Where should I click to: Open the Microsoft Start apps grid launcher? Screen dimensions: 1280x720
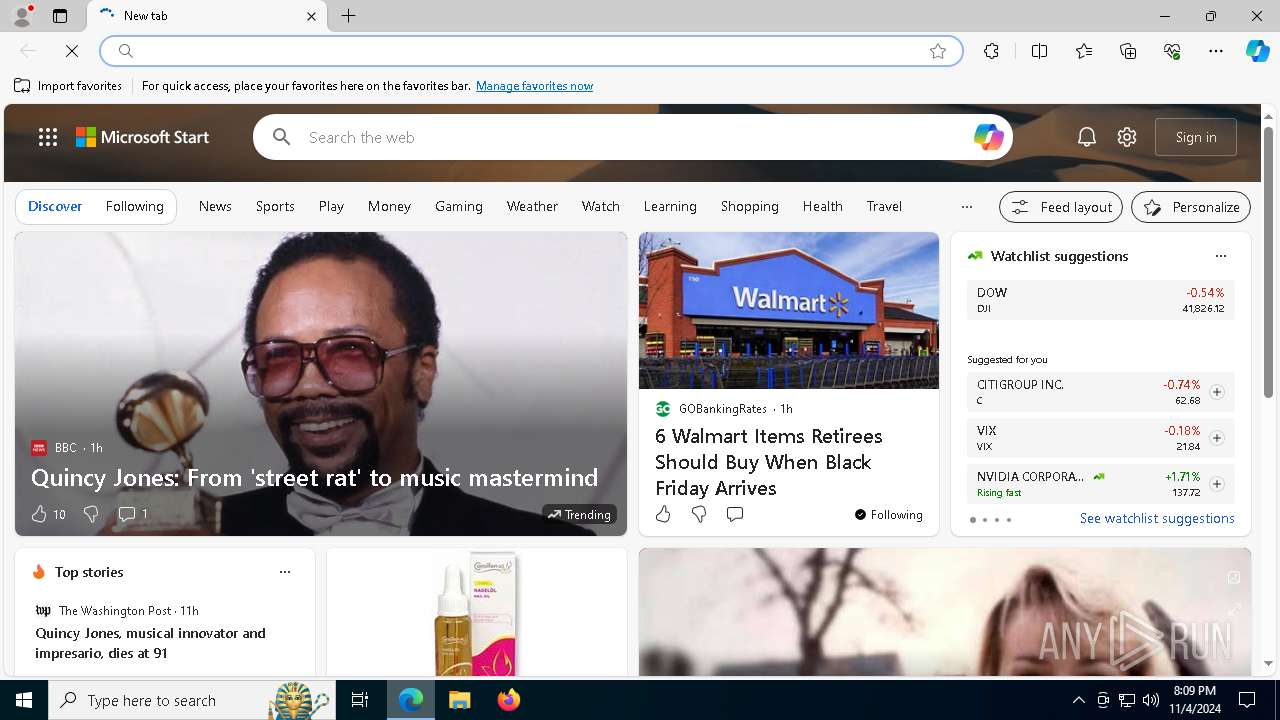[48, 137]
